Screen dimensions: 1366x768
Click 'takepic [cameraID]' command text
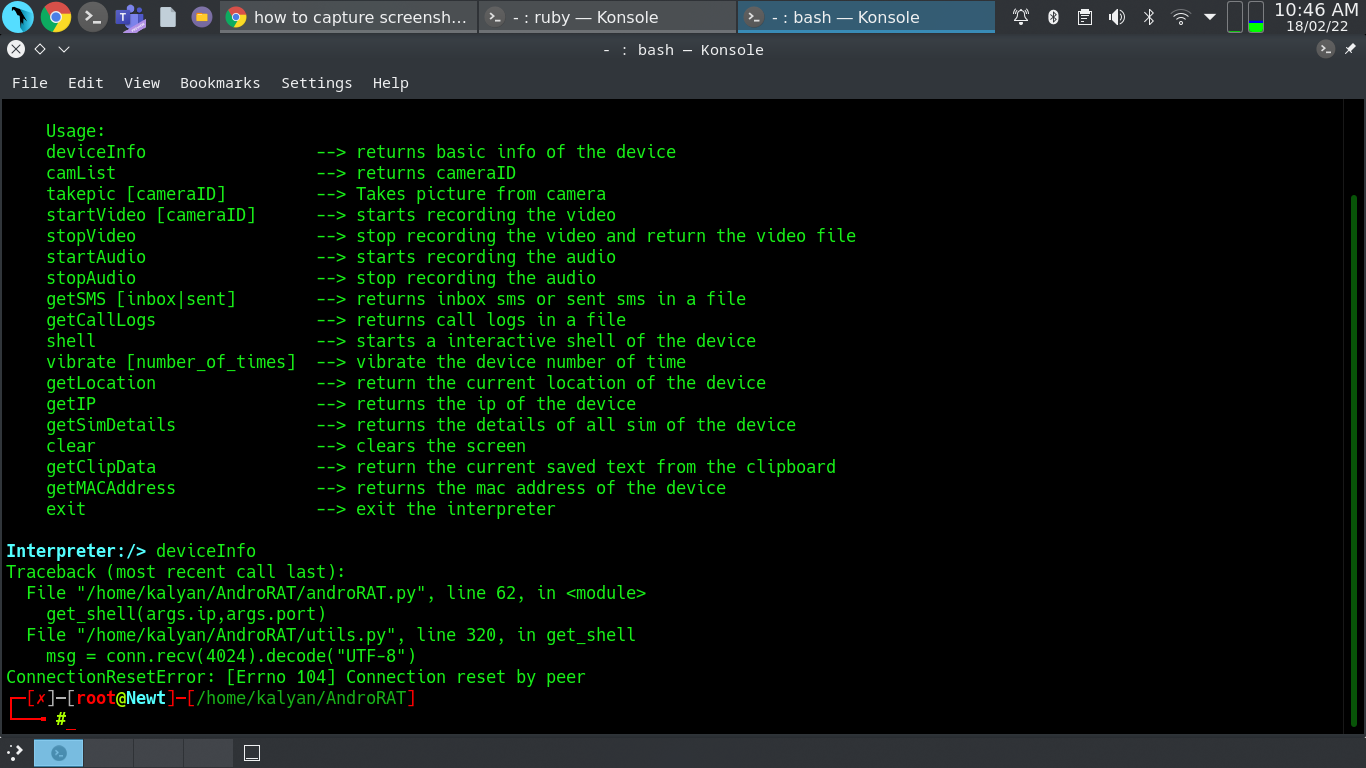click(x=136, y=194)
